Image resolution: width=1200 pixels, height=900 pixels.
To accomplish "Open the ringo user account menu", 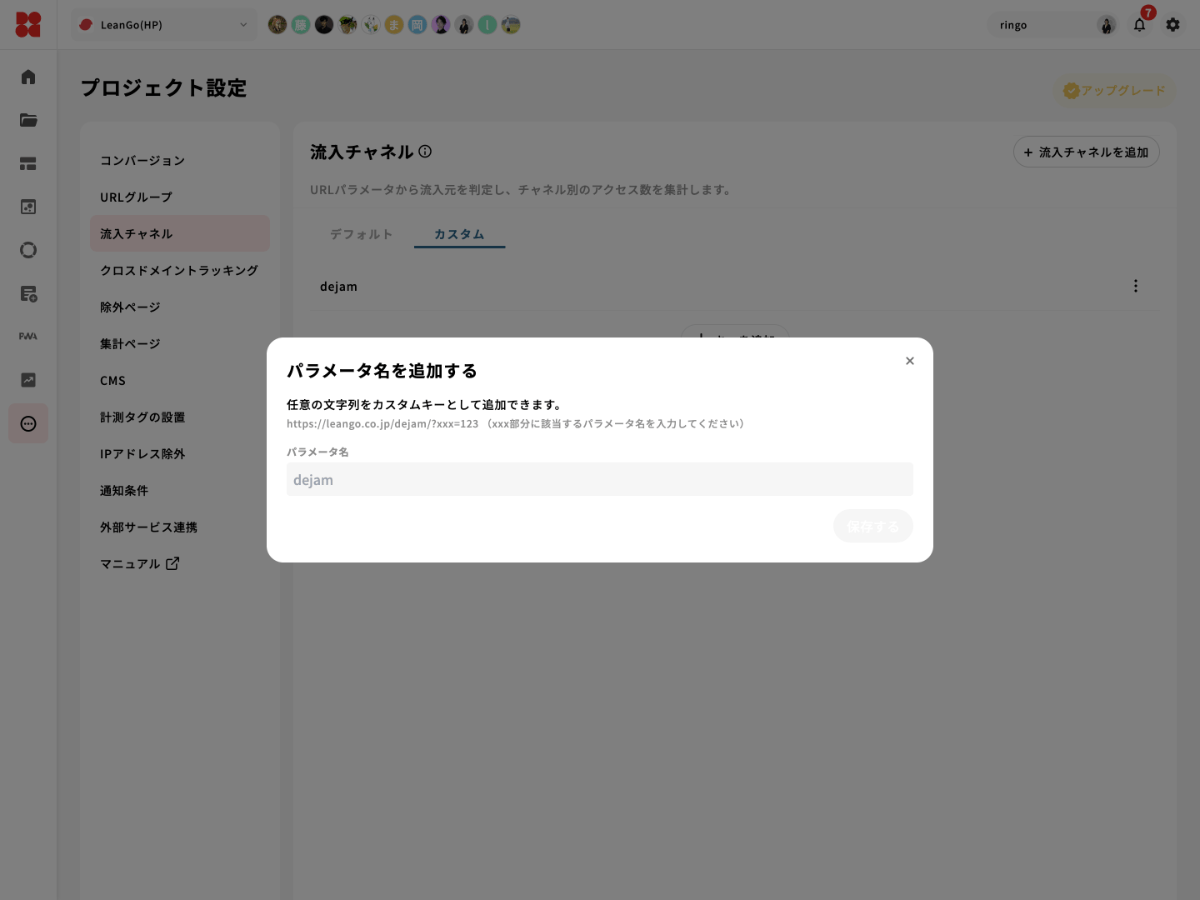I will pos(1053,25).
